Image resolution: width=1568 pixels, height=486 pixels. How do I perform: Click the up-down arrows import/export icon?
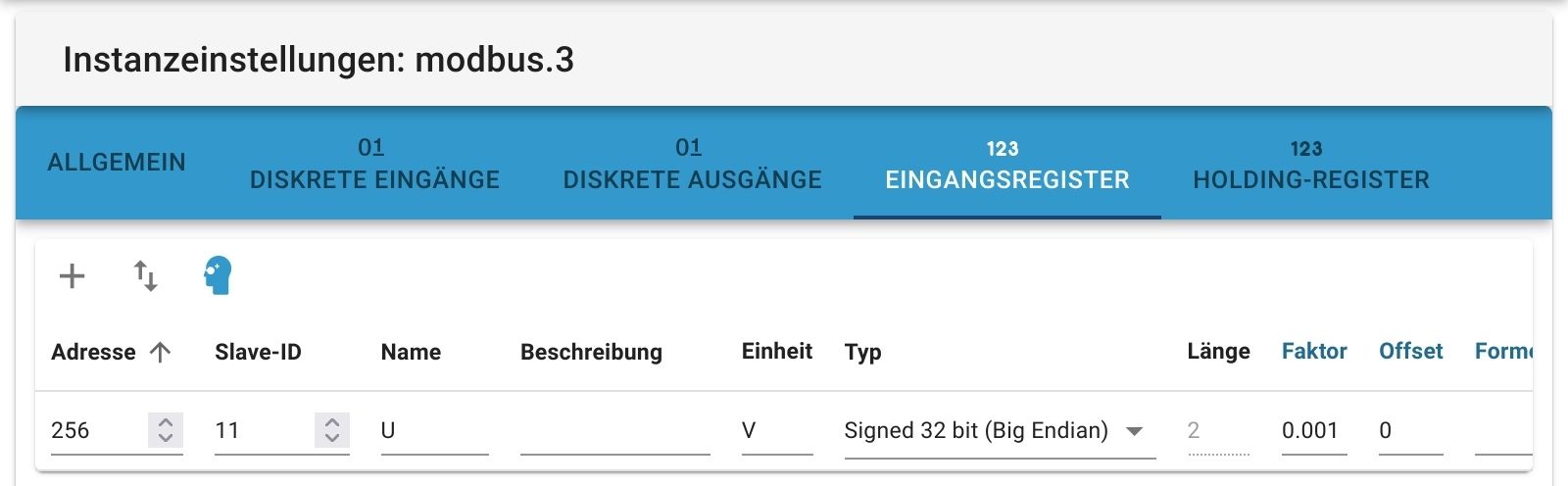click(145, 276)
